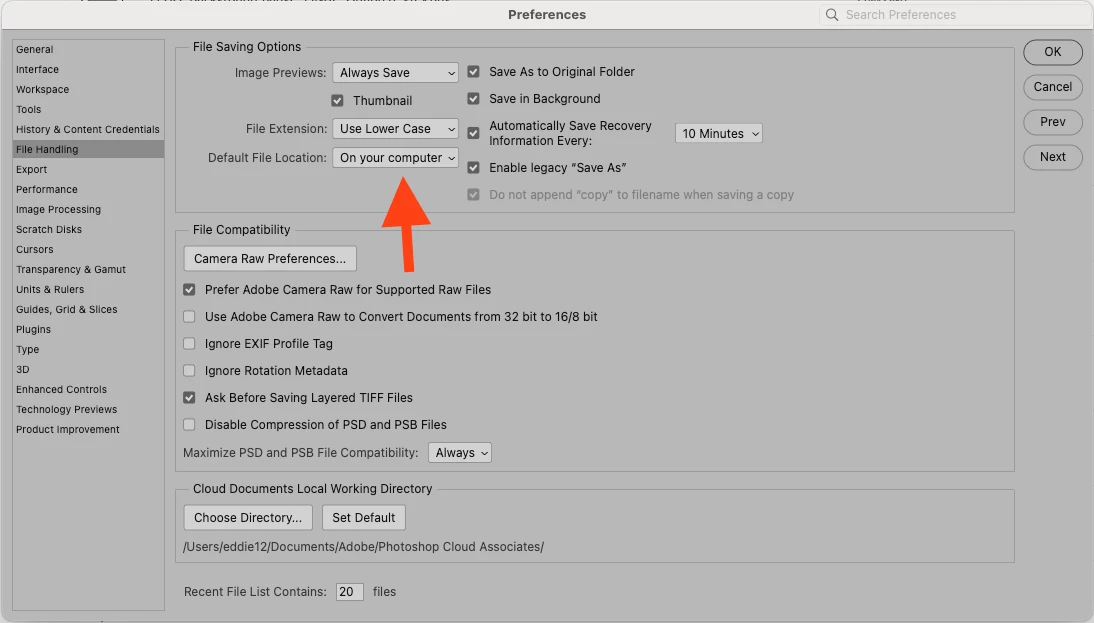Go to previous pane with Prev
The height and width of the screenshot is (623, 1094).
click(1053, 122)
